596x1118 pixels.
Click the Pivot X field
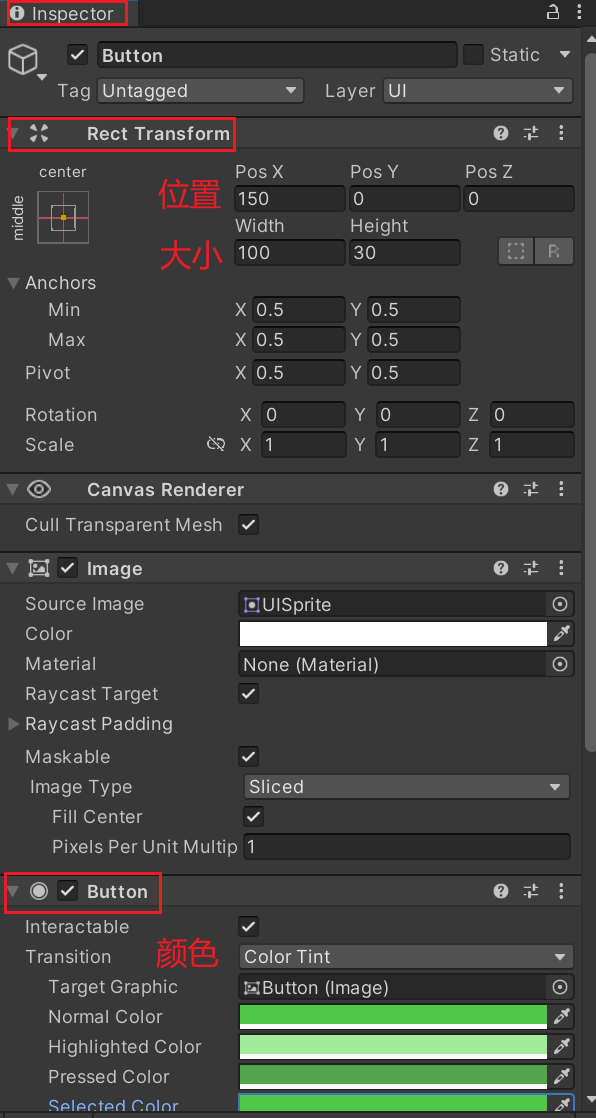[298, 373]
